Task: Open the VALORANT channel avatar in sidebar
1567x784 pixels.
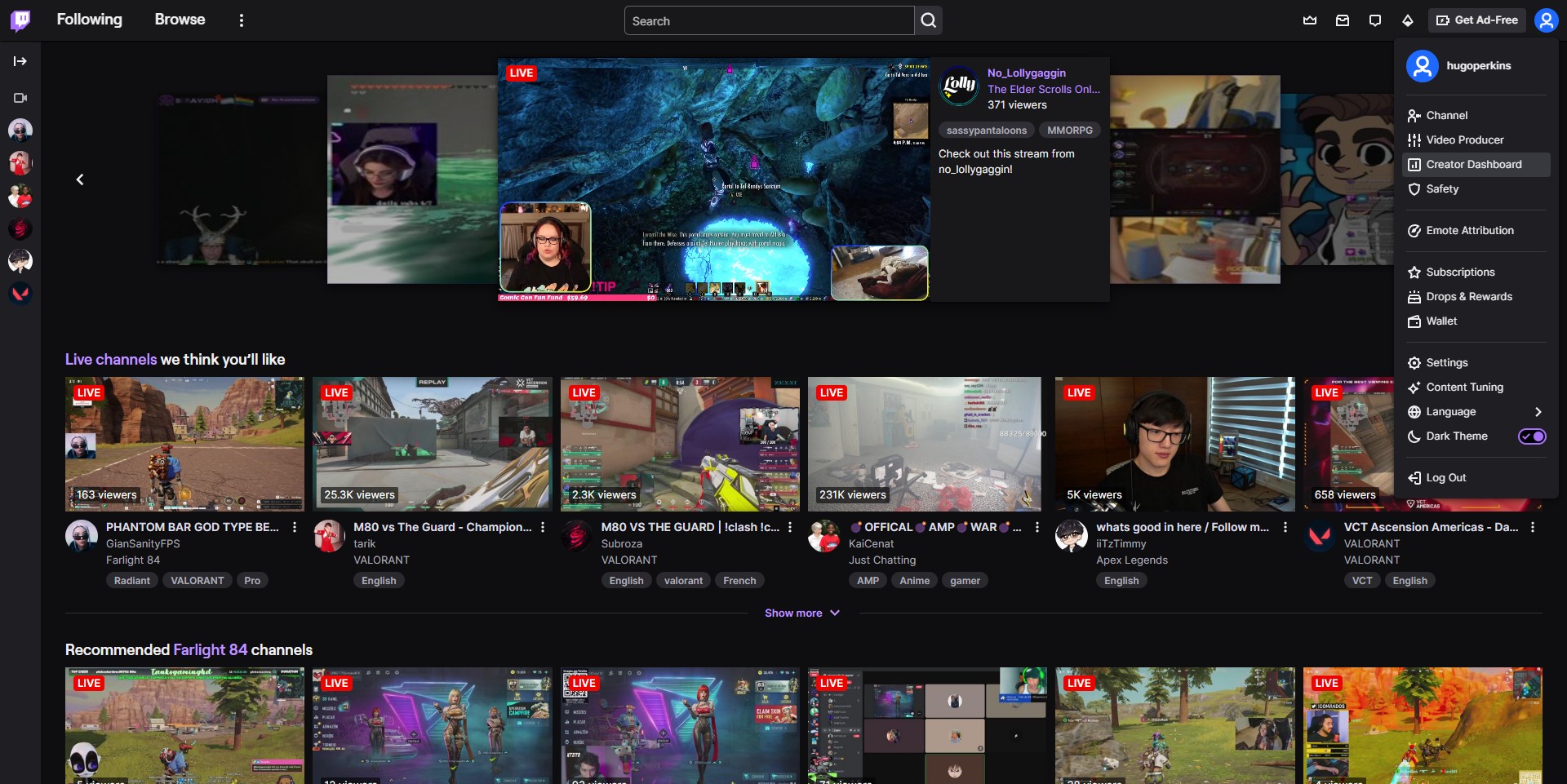Action: point(20,294)
